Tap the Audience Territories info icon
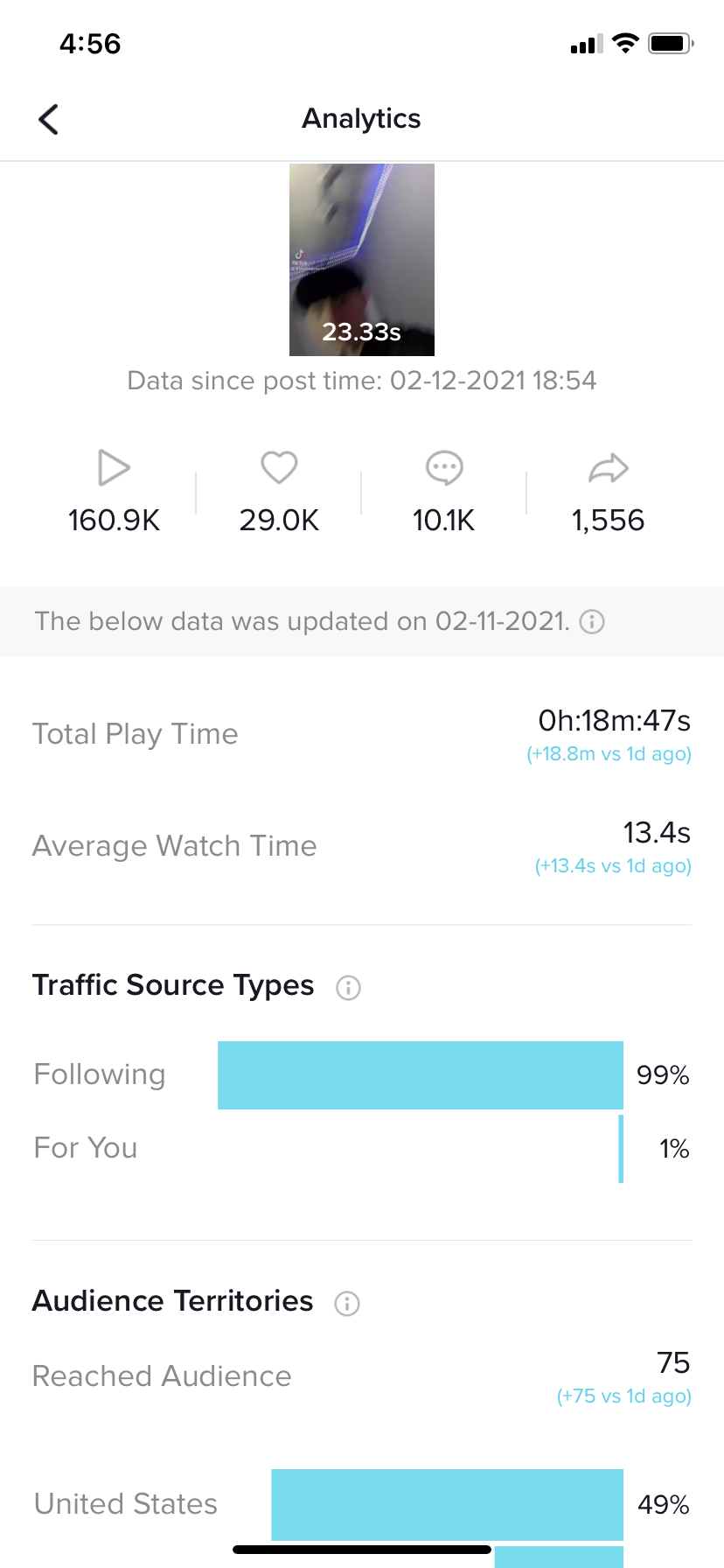 [346, 1304]
